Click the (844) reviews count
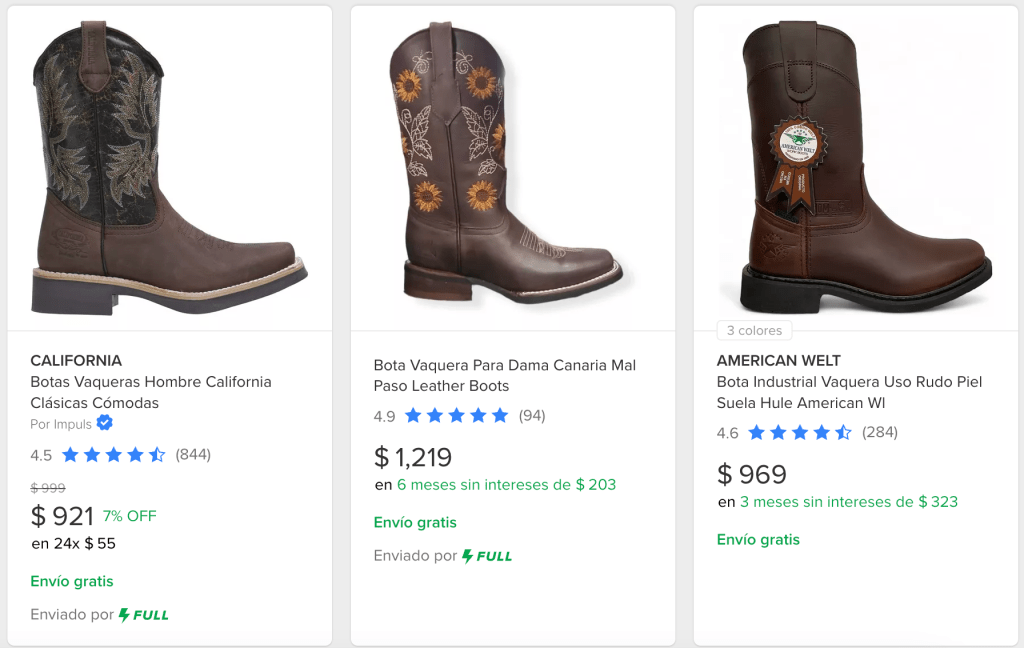 (x=193, y=455)
